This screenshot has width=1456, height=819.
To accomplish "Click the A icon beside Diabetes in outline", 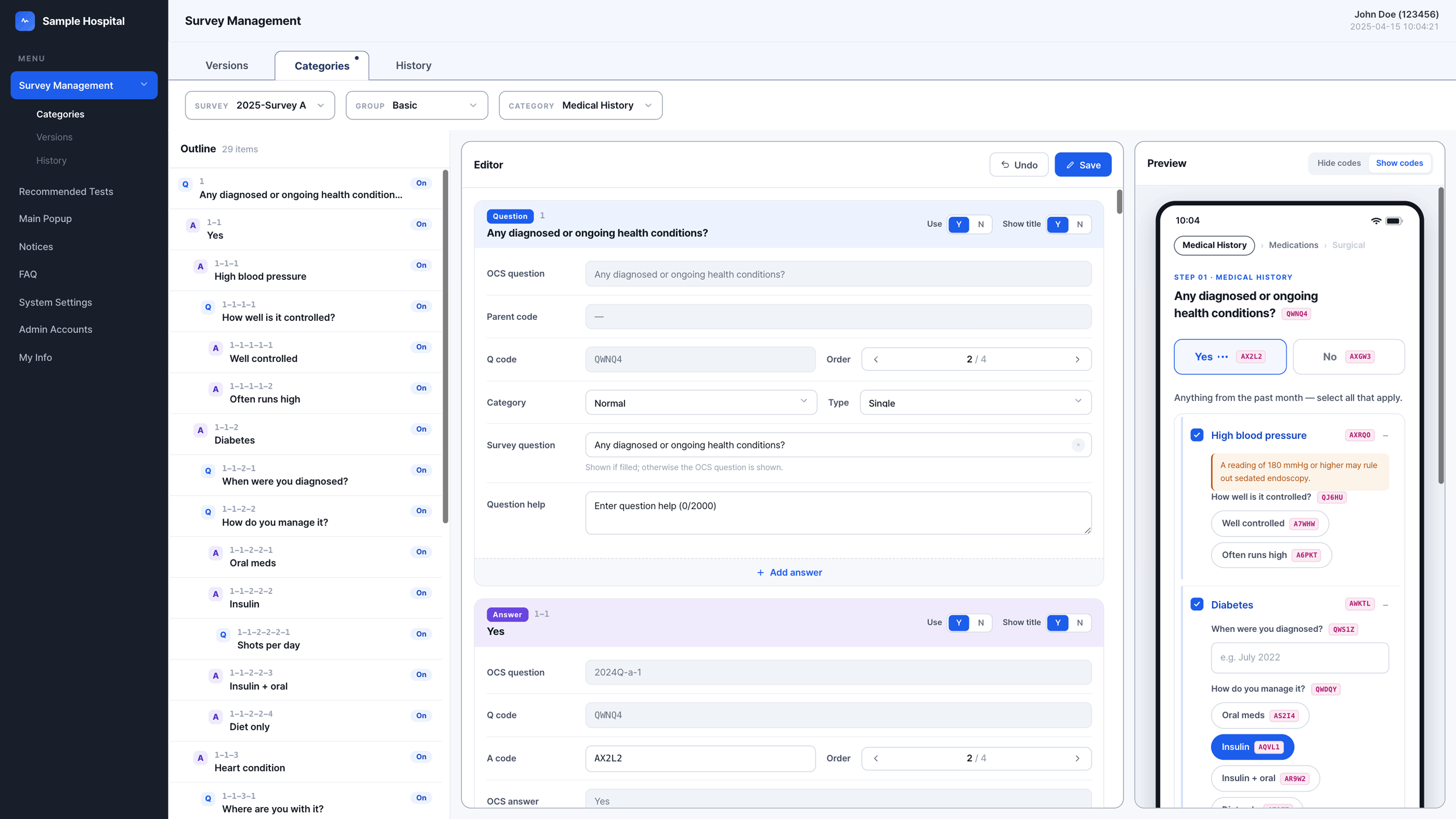I will click(200, 430).
